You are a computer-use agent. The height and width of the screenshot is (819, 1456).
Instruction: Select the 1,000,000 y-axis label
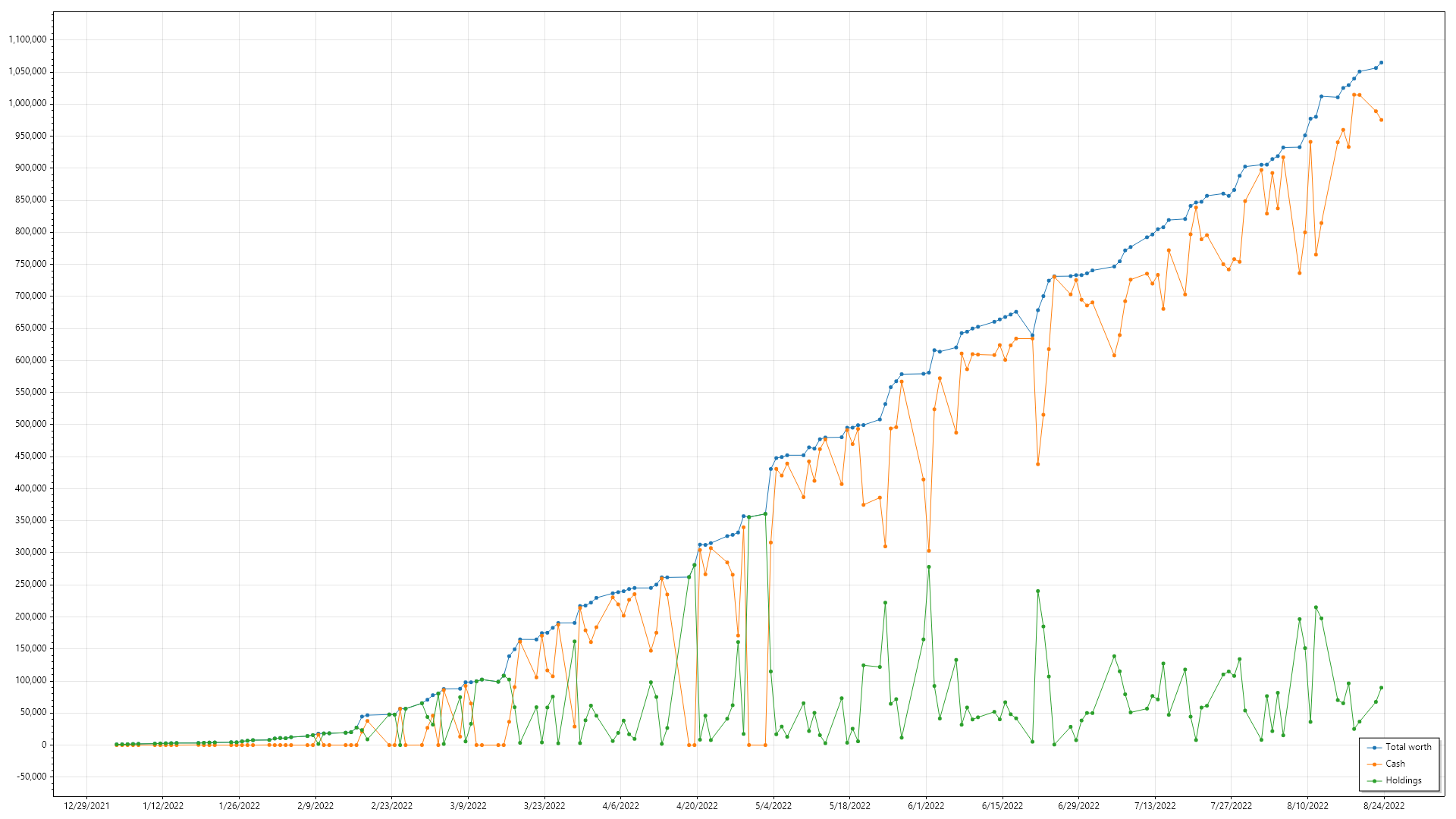[27, 103]
